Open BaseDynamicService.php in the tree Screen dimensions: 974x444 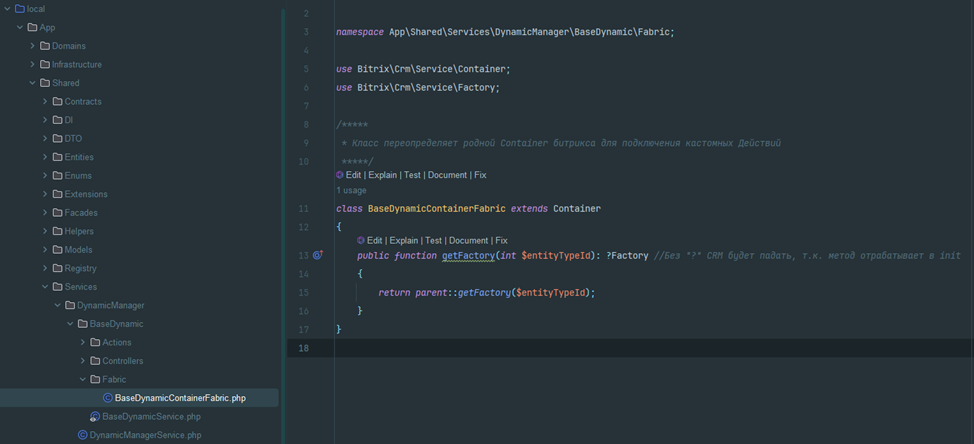pos(151,417)
